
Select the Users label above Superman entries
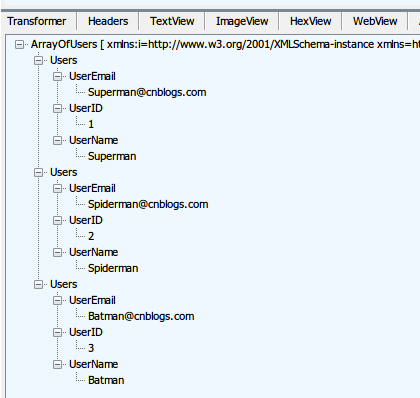pyautogui.click(x=64, y=60)
